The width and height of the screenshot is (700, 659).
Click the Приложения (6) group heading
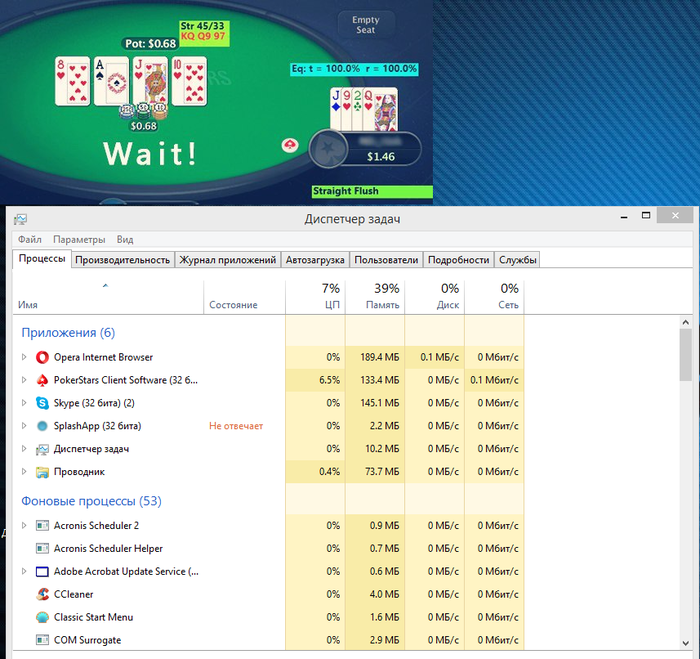[x=68, y=333]
